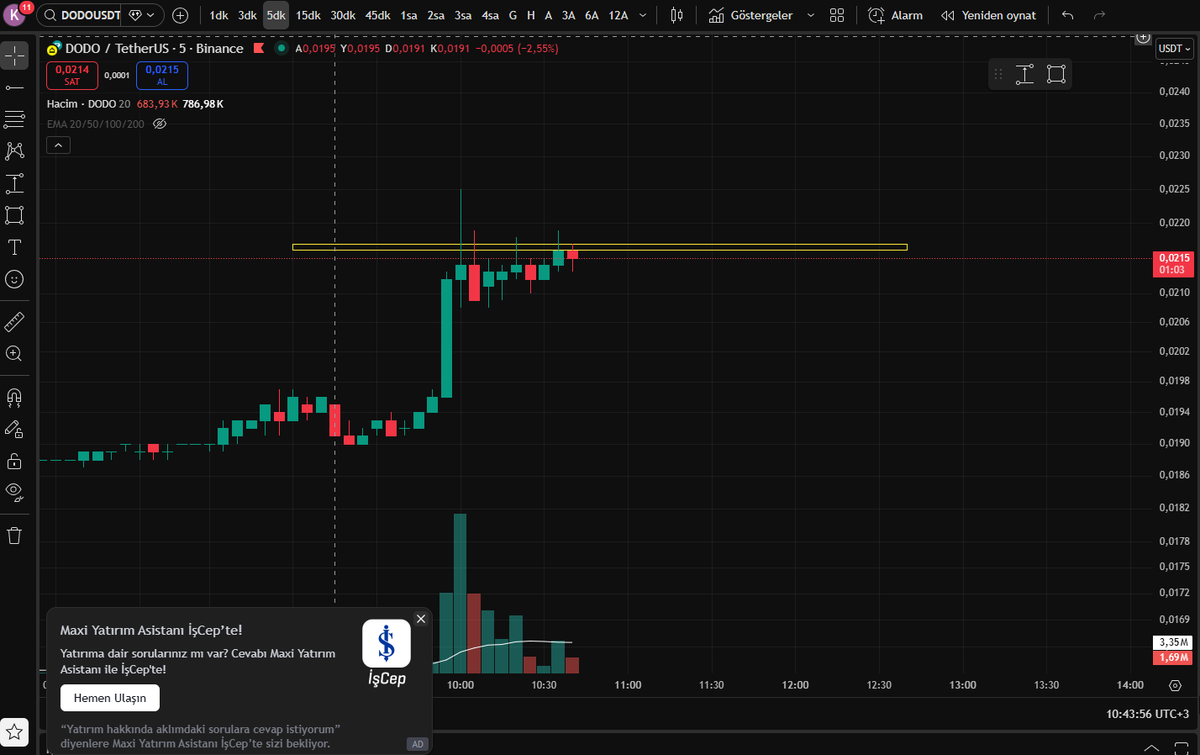Screen dimensions: 1200x755
Task: Switch to the 15dk interval
Action: pyautogui.click(x=307, y=15)
